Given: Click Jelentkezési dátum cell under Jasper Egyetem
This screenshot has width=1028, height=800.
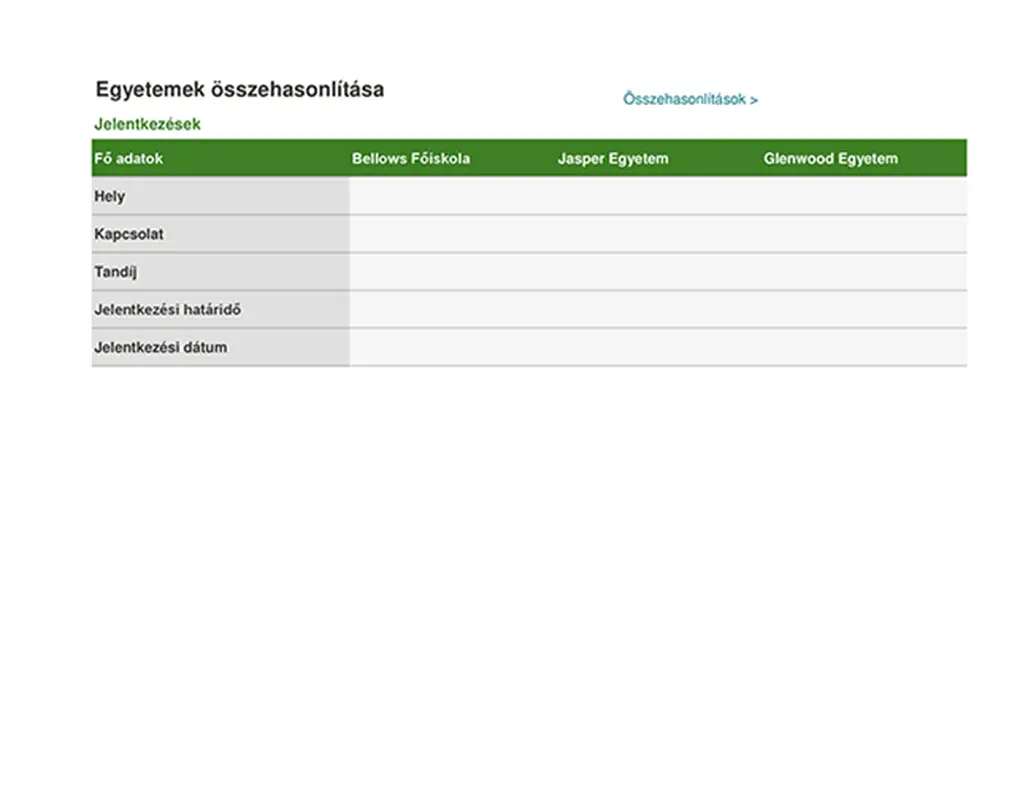Looking at the screenshot, I should (658, 348).
